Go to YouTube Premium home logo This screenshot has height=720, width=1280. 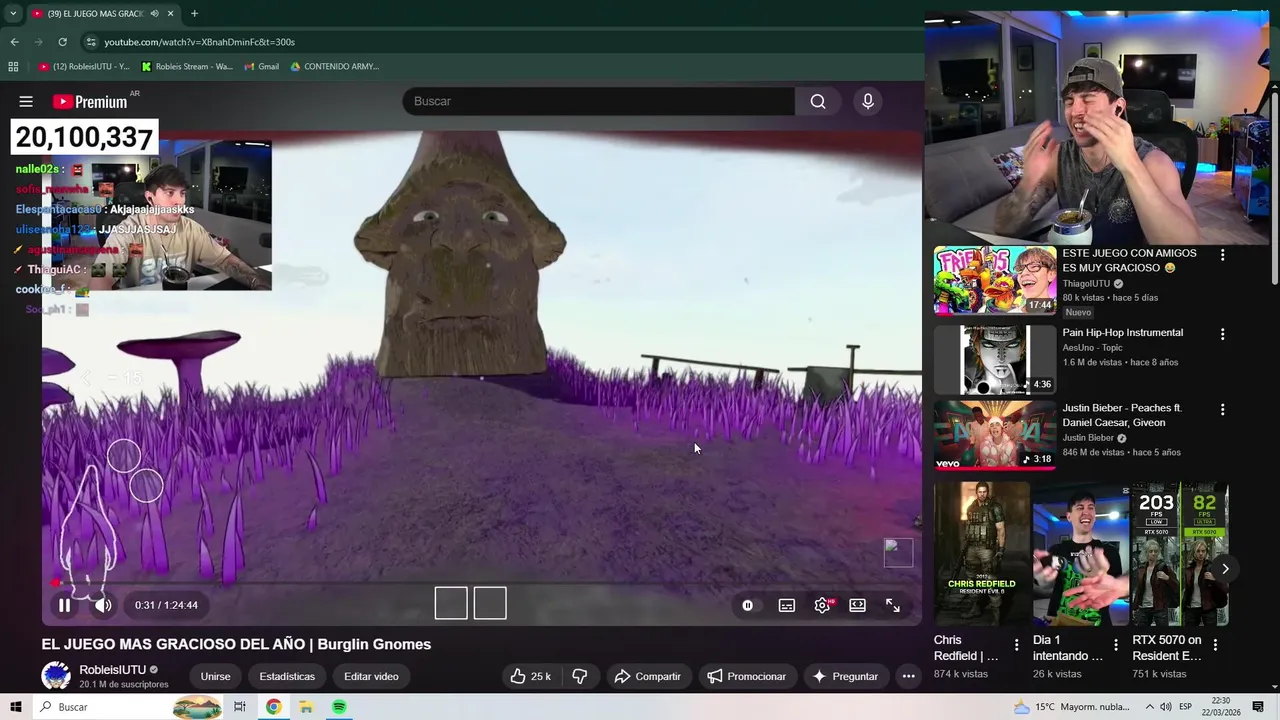coord(90,101)
